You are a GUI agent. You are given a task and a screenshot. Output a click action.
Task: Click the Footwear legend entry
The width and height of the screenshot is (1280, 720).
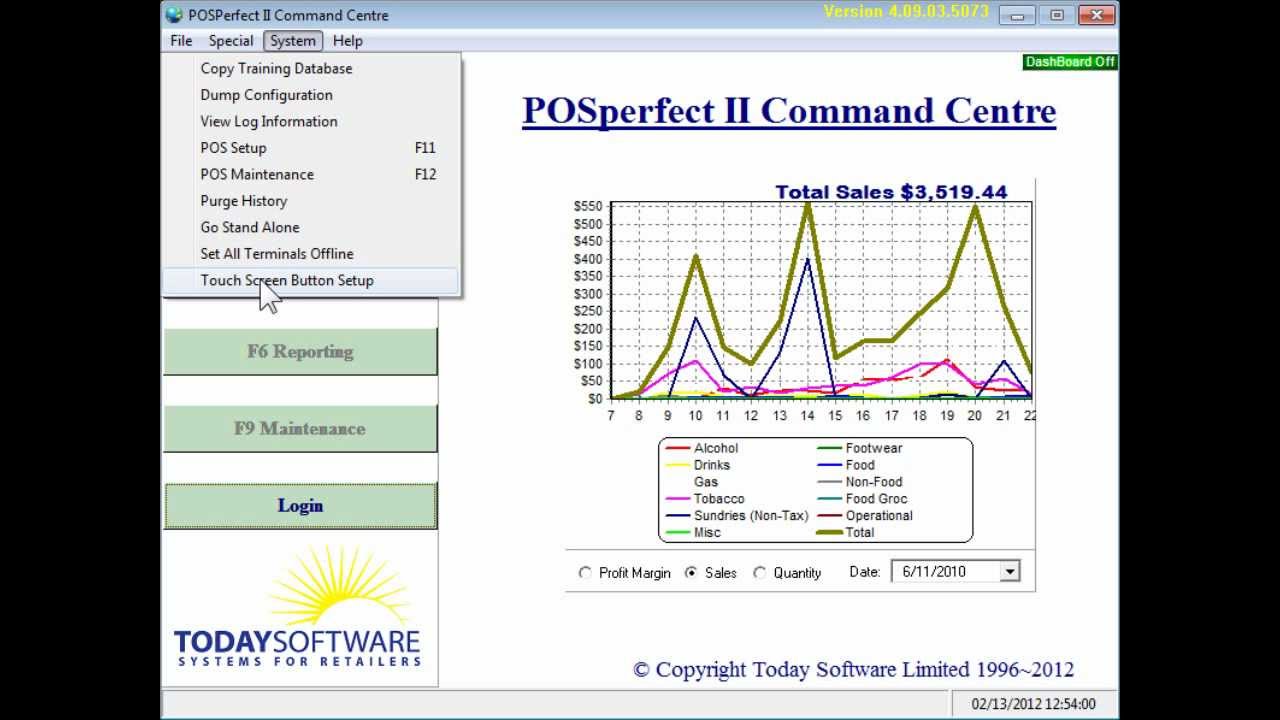point(860,448)
